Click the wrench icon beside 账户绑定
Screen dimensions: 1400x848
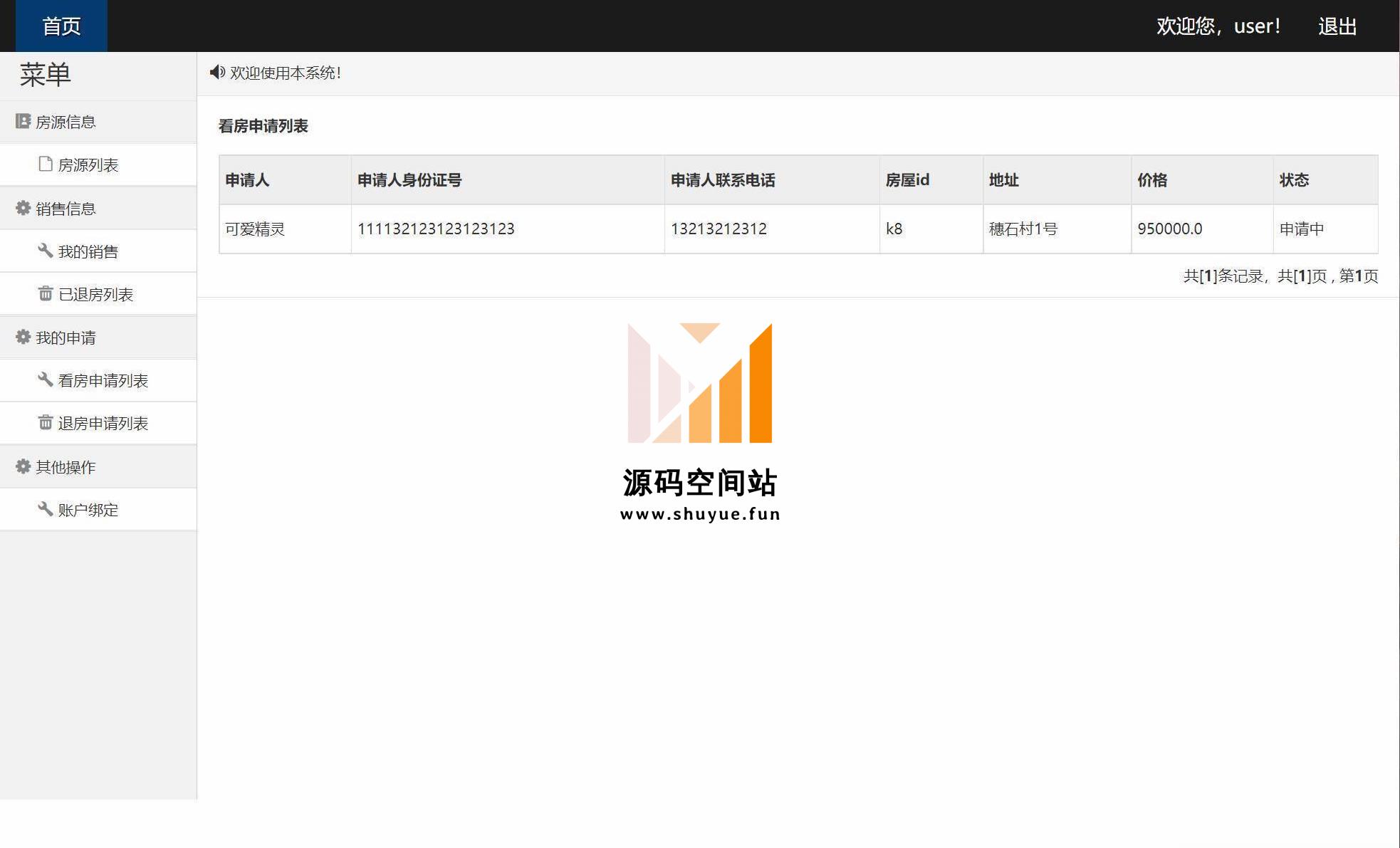click(46, 509)
